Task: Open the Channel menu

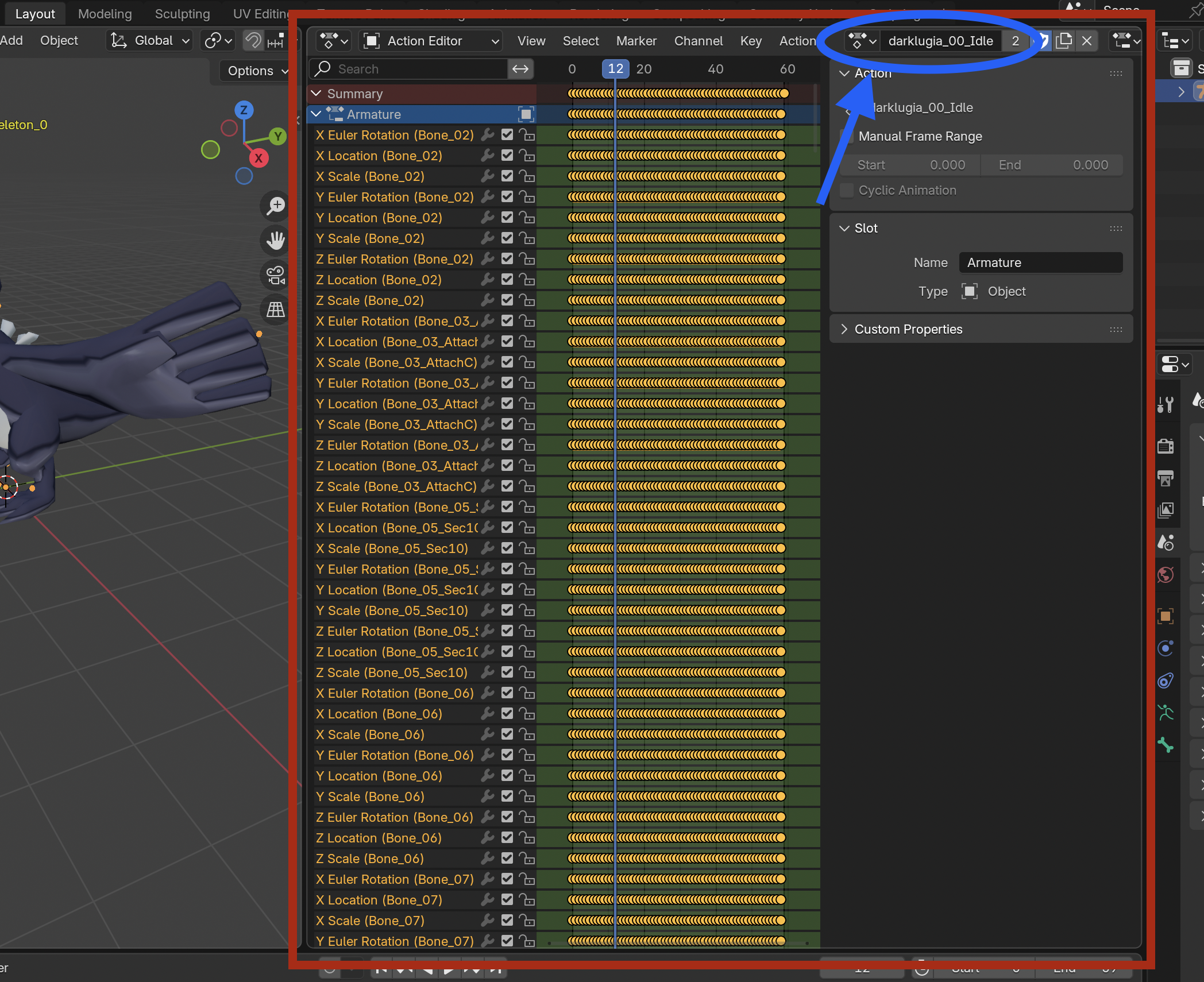Action: 699,41
